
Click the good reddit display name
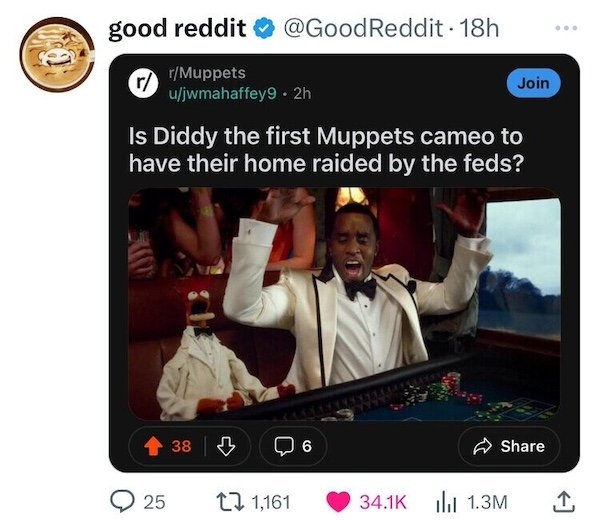(x=177, y=28)
